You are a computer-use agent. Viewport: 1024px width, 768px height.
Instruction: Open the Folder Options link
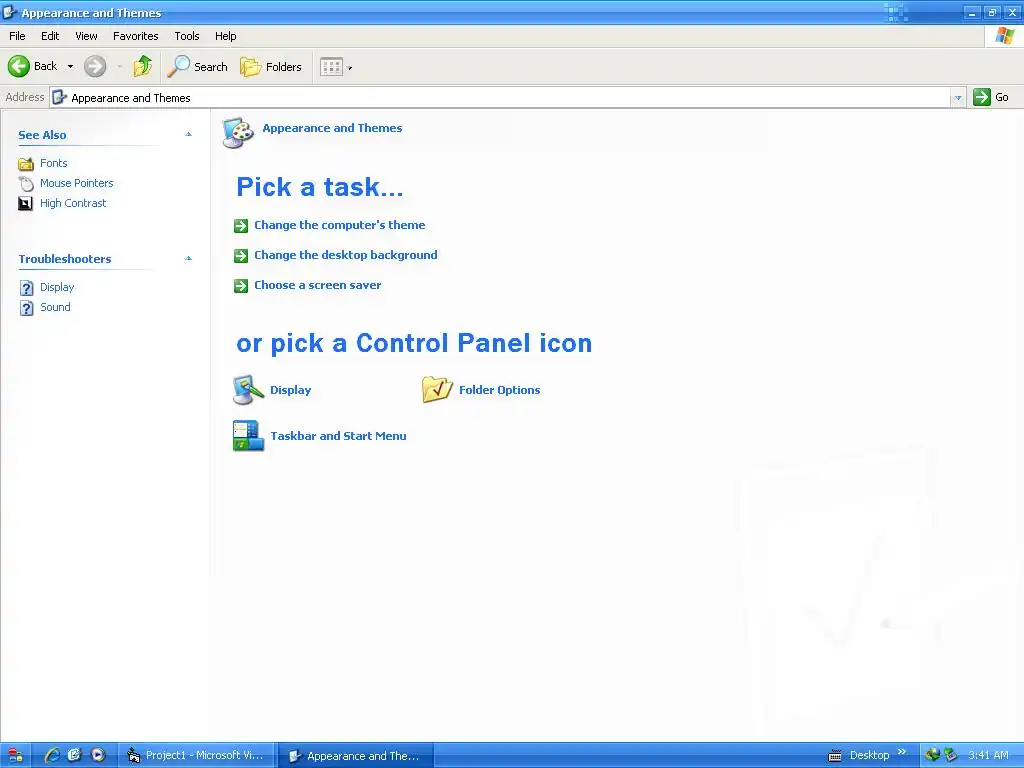[x=500, y=390]
